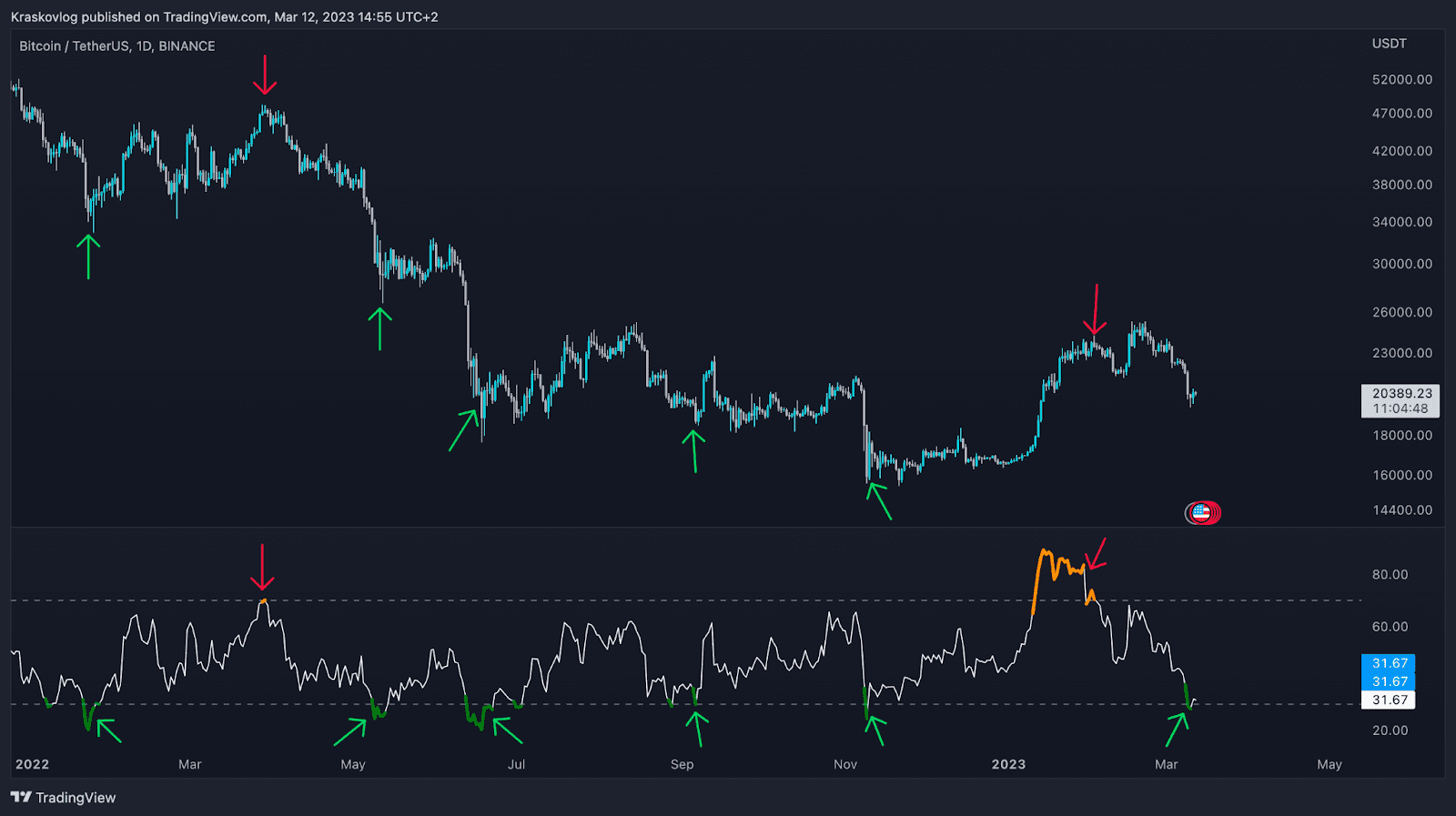Image resolution: width=1456 pixels, height=816 pixels.
Task: Click the 52000.00 price axis label
Action: [1402, 80]
